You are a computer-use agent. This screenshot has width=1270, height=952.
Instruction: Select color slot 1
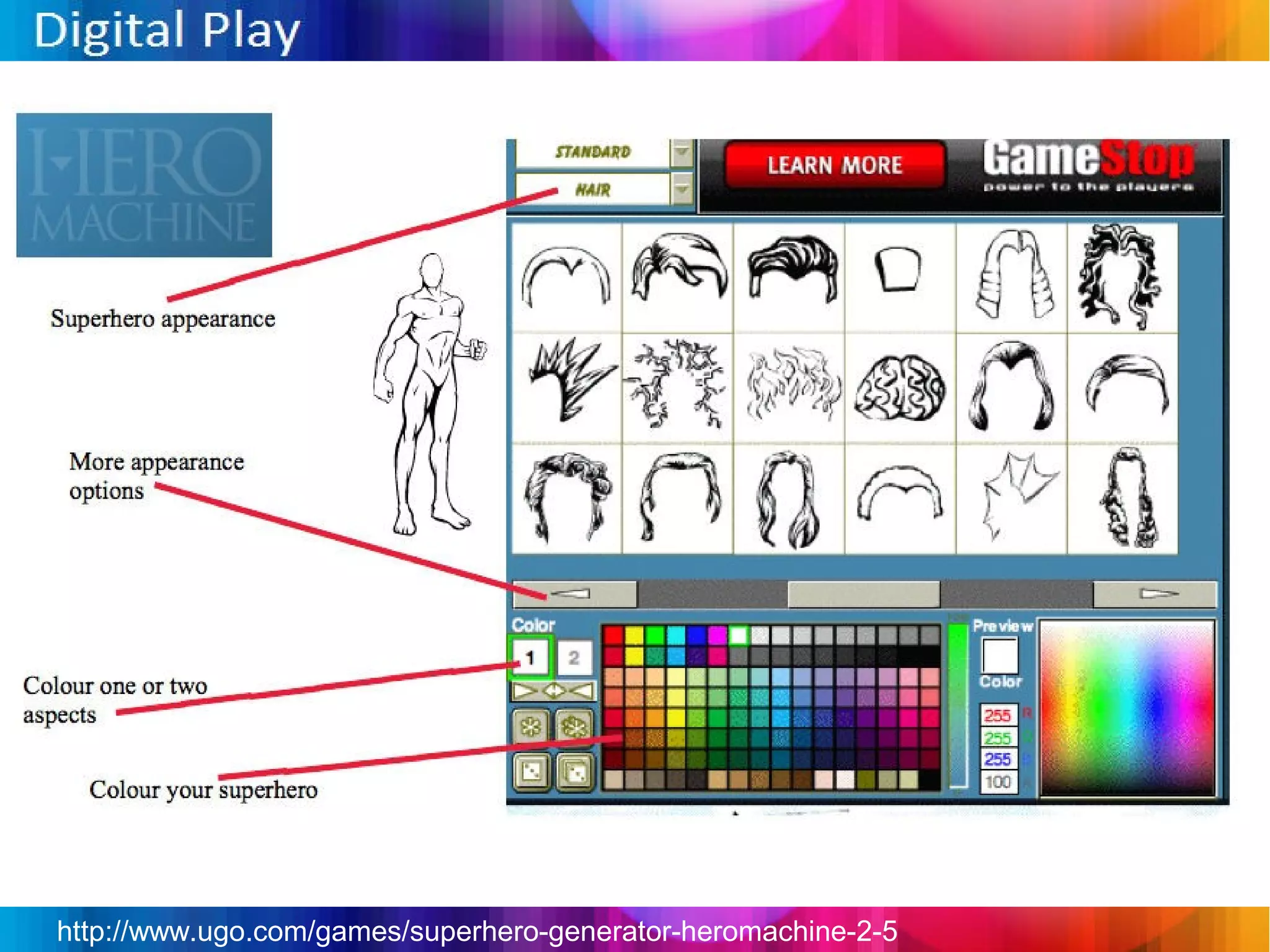[x=530, y=657]
